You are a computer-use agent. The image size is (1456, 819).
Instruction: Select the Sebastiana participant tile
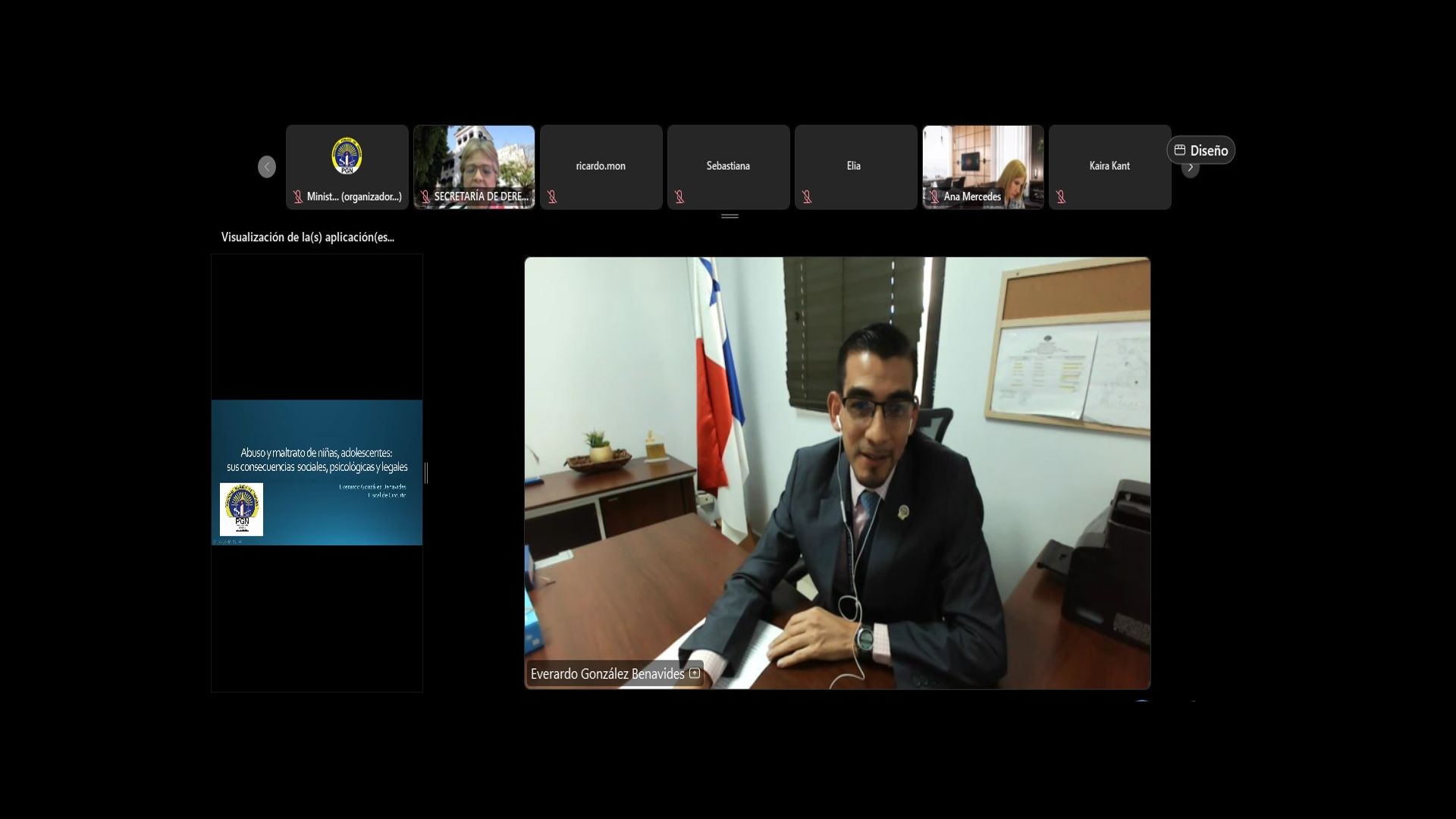[728, 166]
